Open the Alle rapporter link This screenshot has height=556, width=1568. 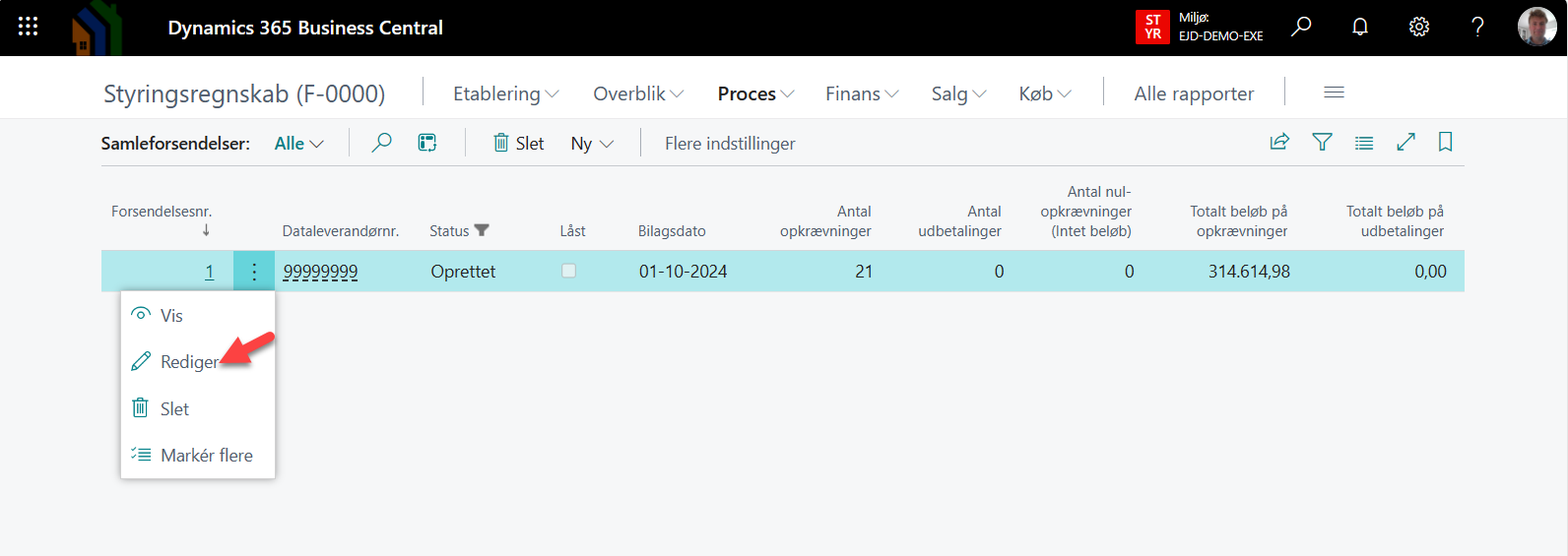pos(1194,93)
